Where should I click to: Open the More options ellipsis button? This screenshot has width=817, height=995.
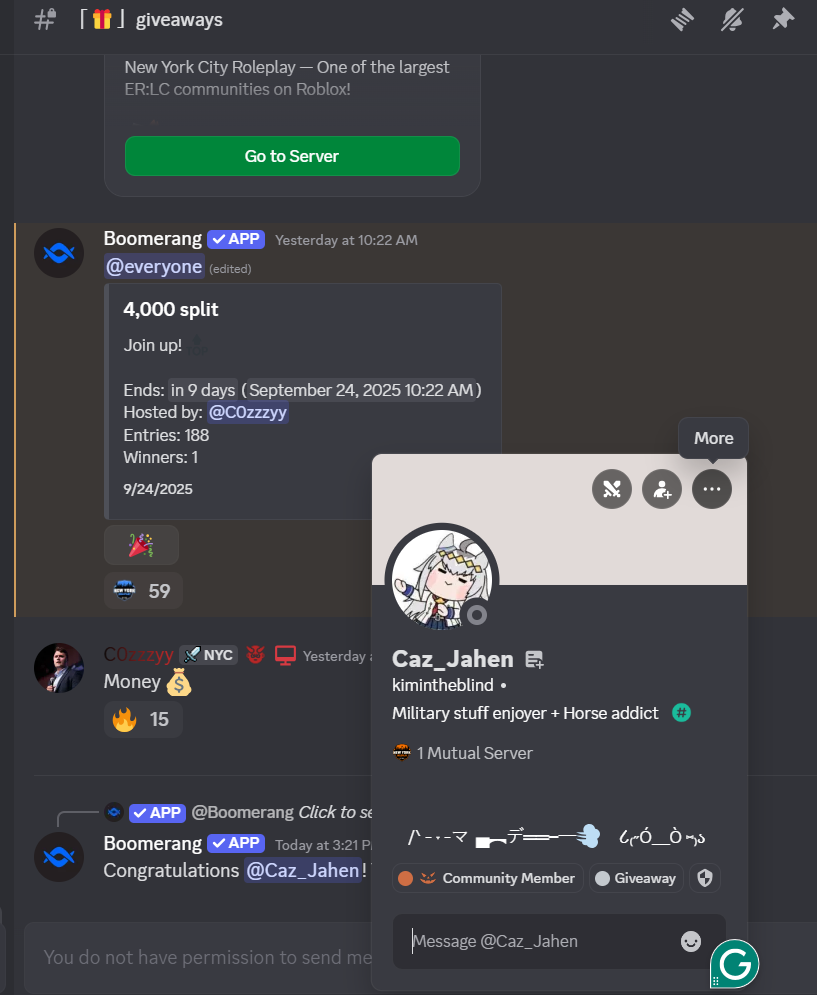point(712,489)
